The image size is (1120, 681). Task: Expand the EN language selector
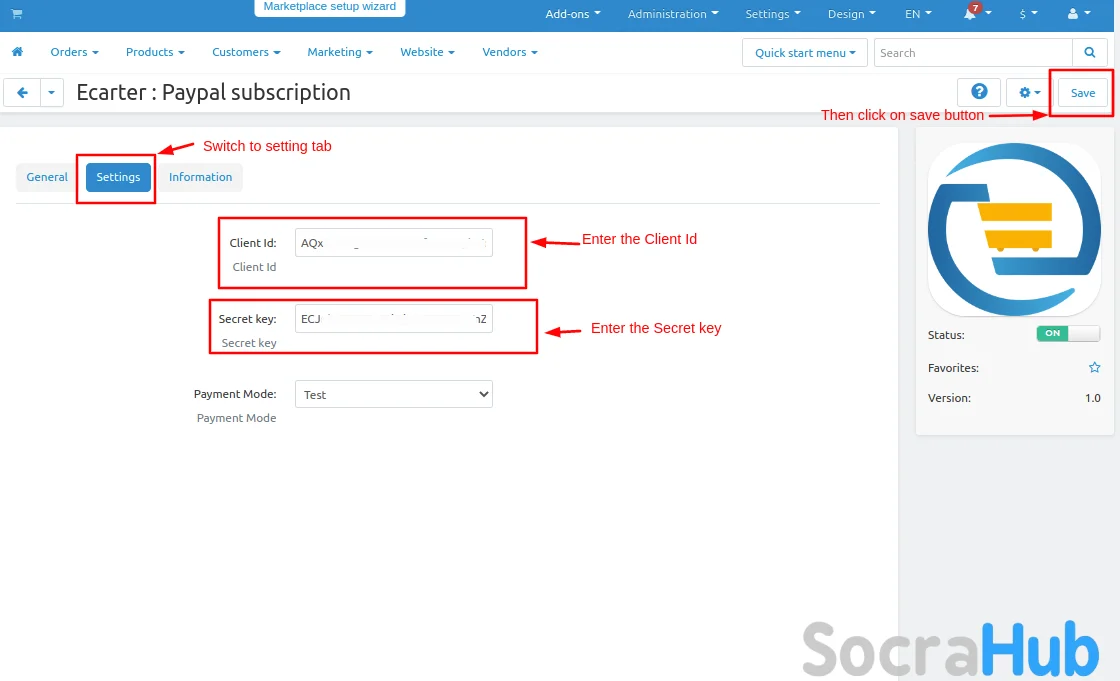[x=917, y=14]
